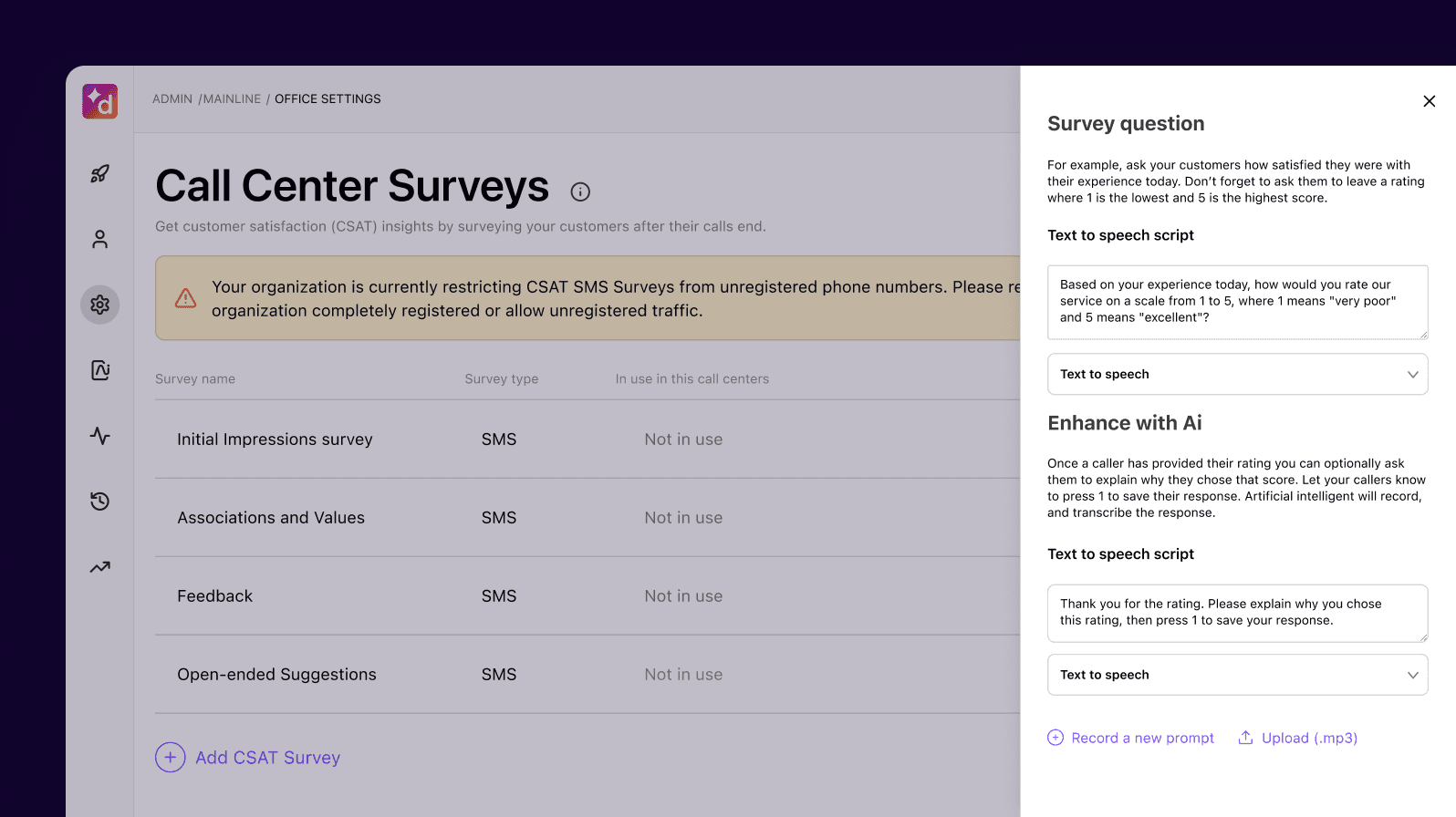Image resolution: width=1456 pixels, height=817 pixels.
Task: Open the activity pulse sidebar icon
Action: click(100, 436)
